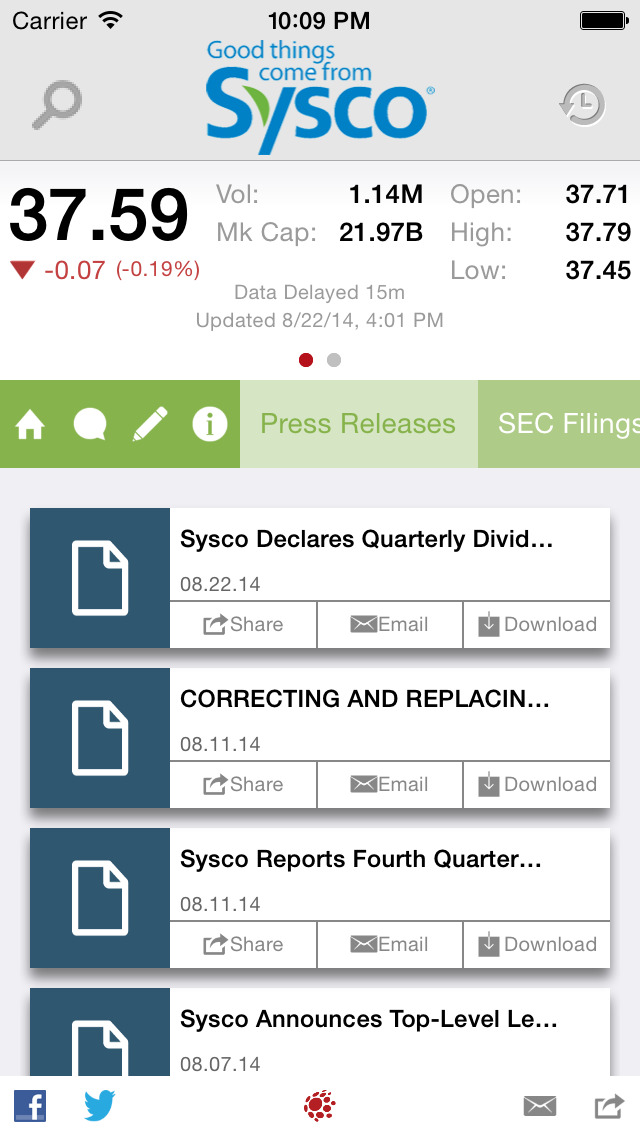Tap the 37.59 stock price
The height and width of the screenshot is (1136, 640).
click(99, 214)
